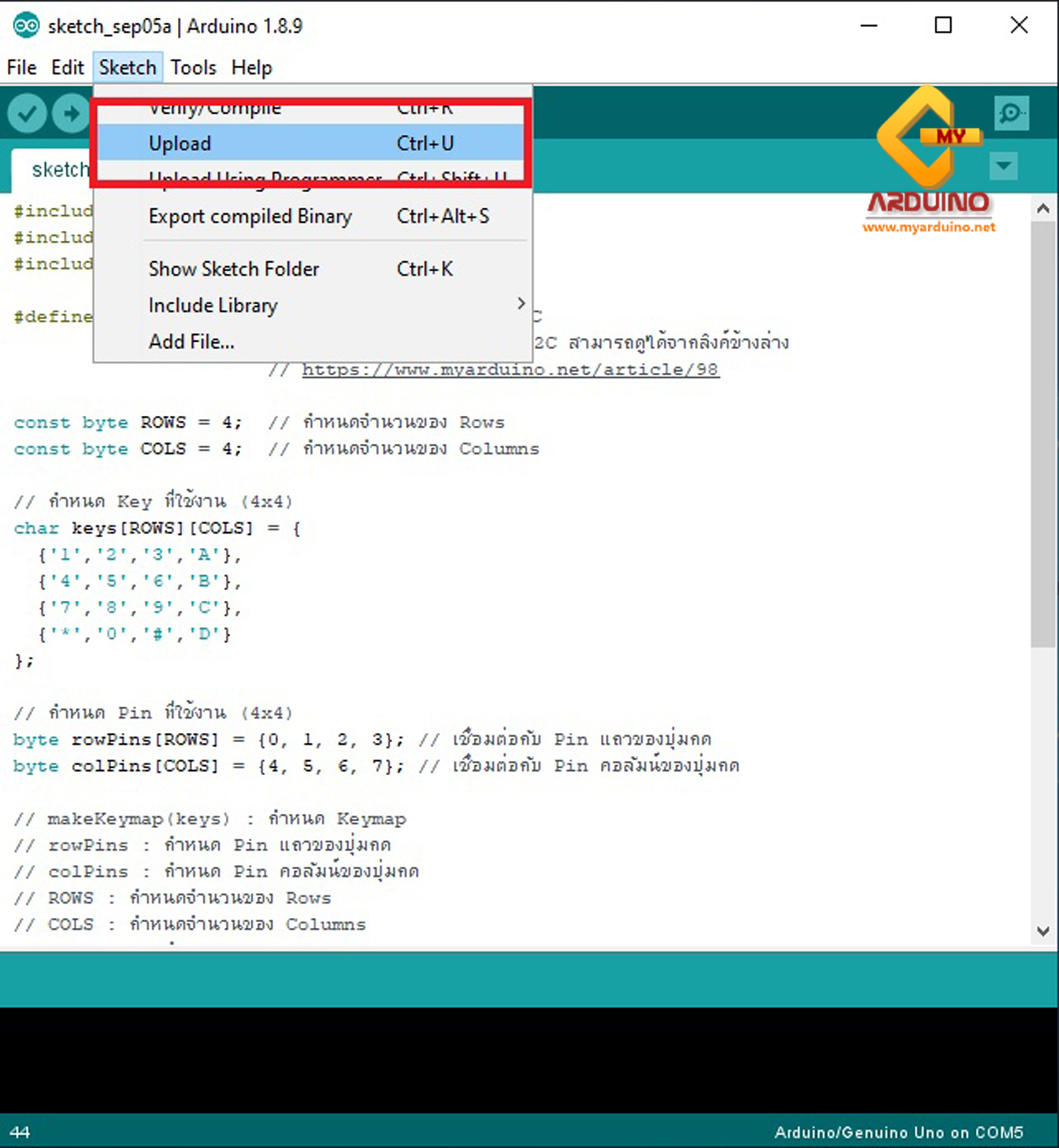Click the Verify checkmark toolbar icon
The width and height of the screenshot is (1059, 1148).
pos(28,114)
